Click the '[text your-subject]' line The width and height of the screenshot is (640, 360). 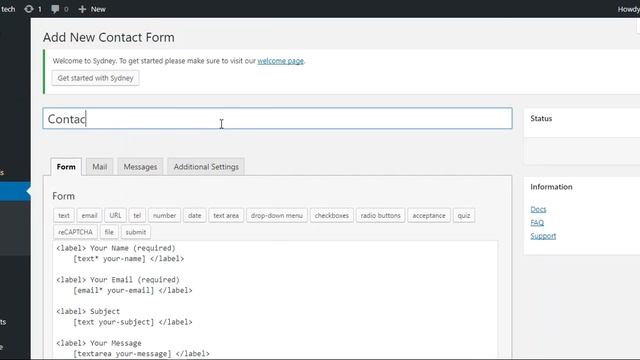133,322
